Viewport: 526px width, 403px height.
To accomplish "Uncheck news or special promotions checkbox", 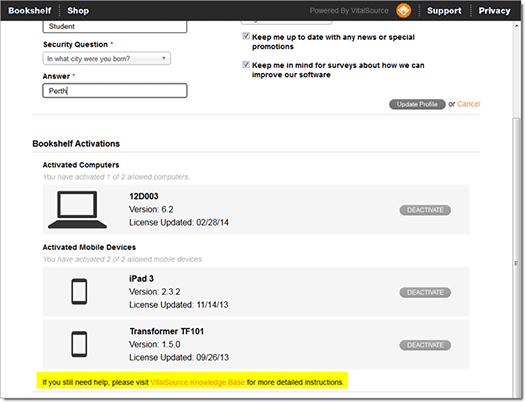I will [x=246, y=36].
